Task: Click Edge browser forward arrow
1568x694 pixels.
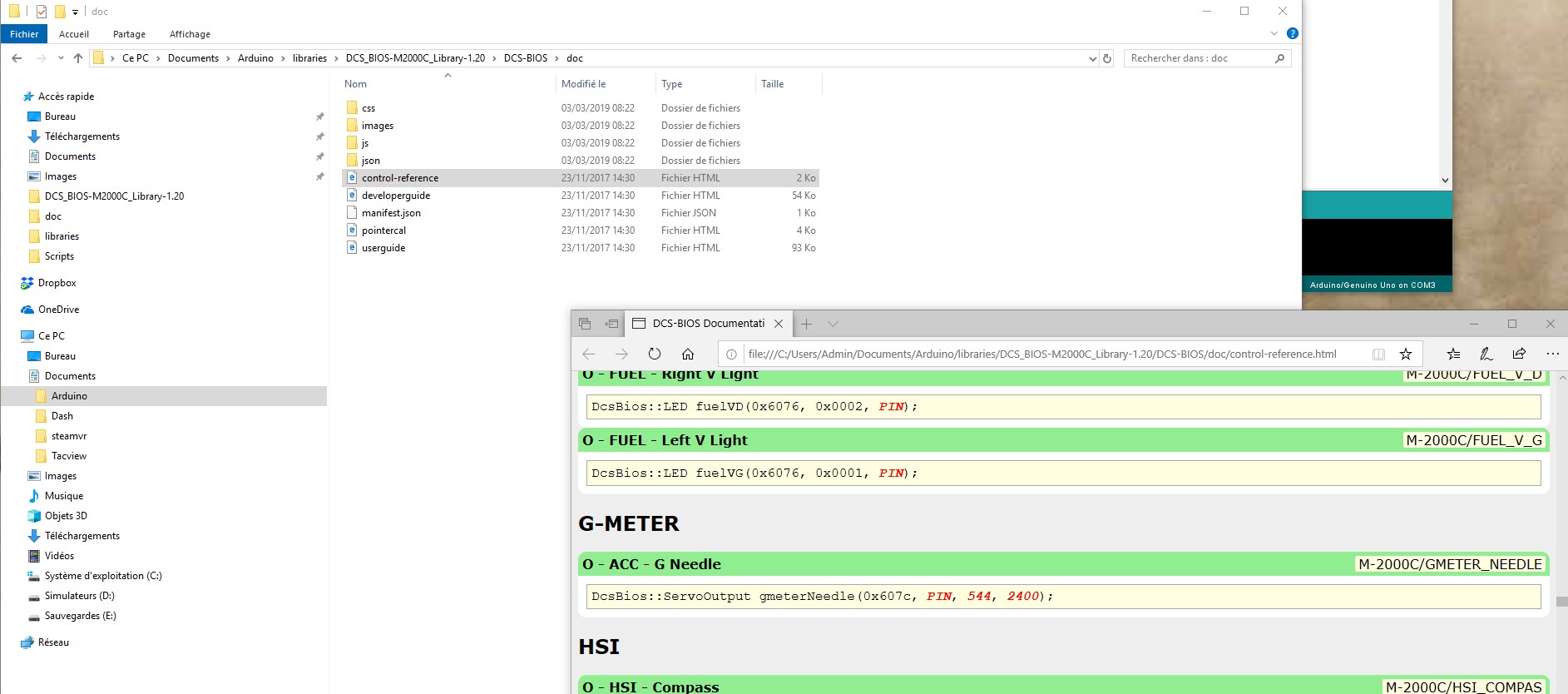Action: (x=621, y=354)
